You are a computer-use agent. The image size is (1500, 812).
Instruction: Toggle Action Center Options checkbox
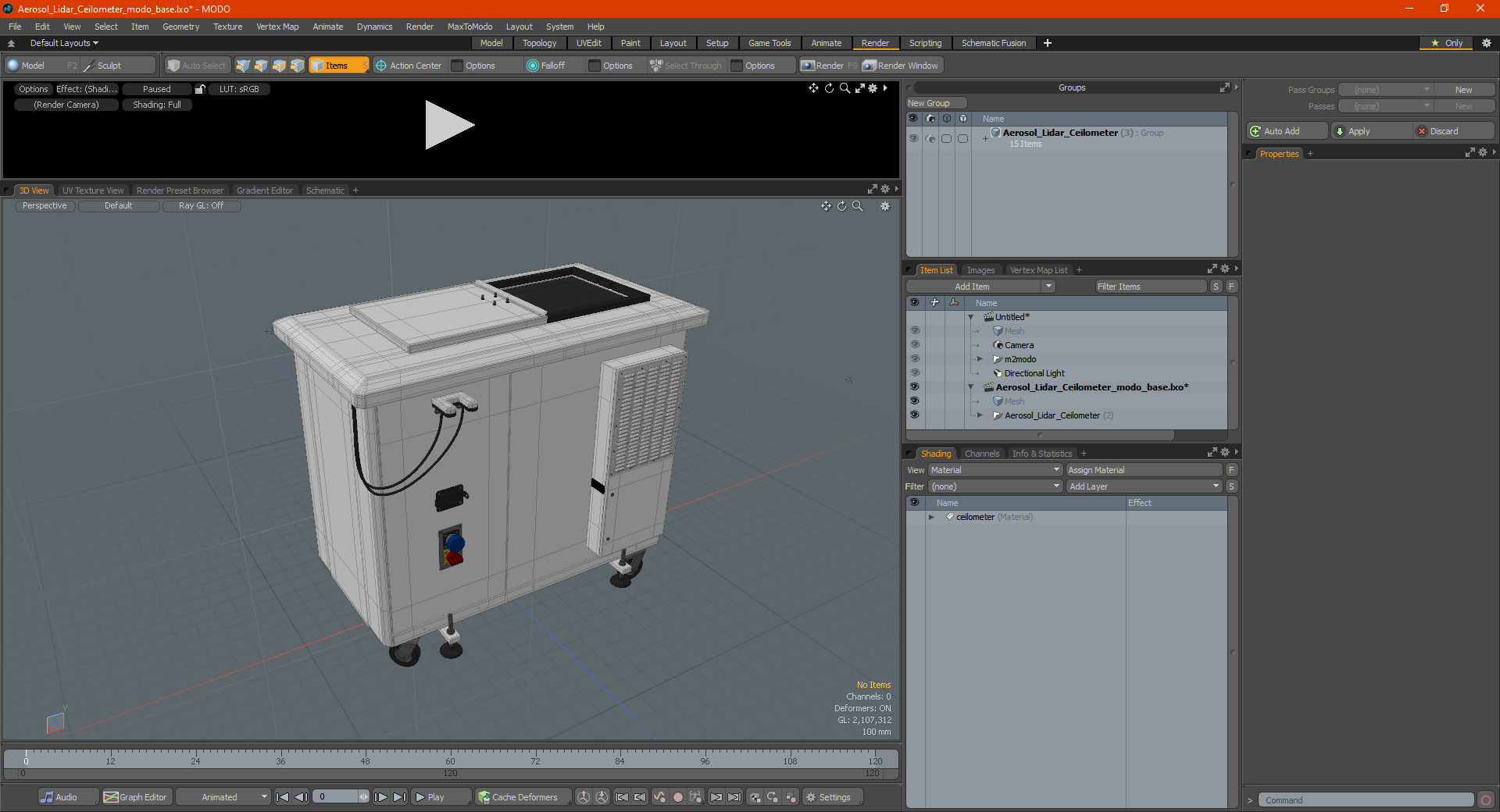pyautogui.click(x=458, y=66)
